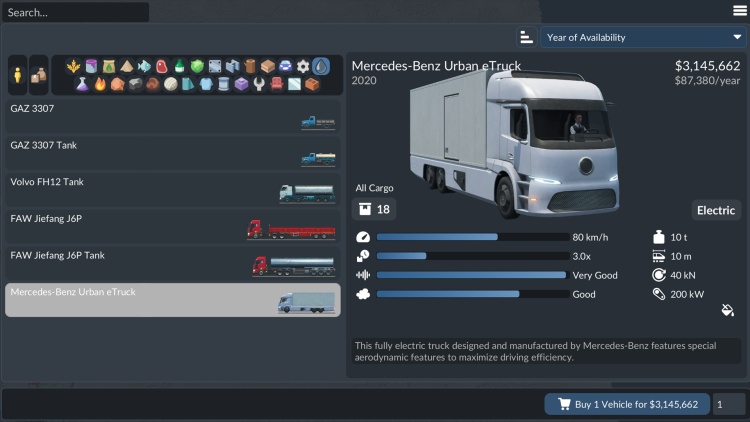Screen dimensions: 750x422
Task: Open the hamburger menu
Action: click(x=739, y=11)
